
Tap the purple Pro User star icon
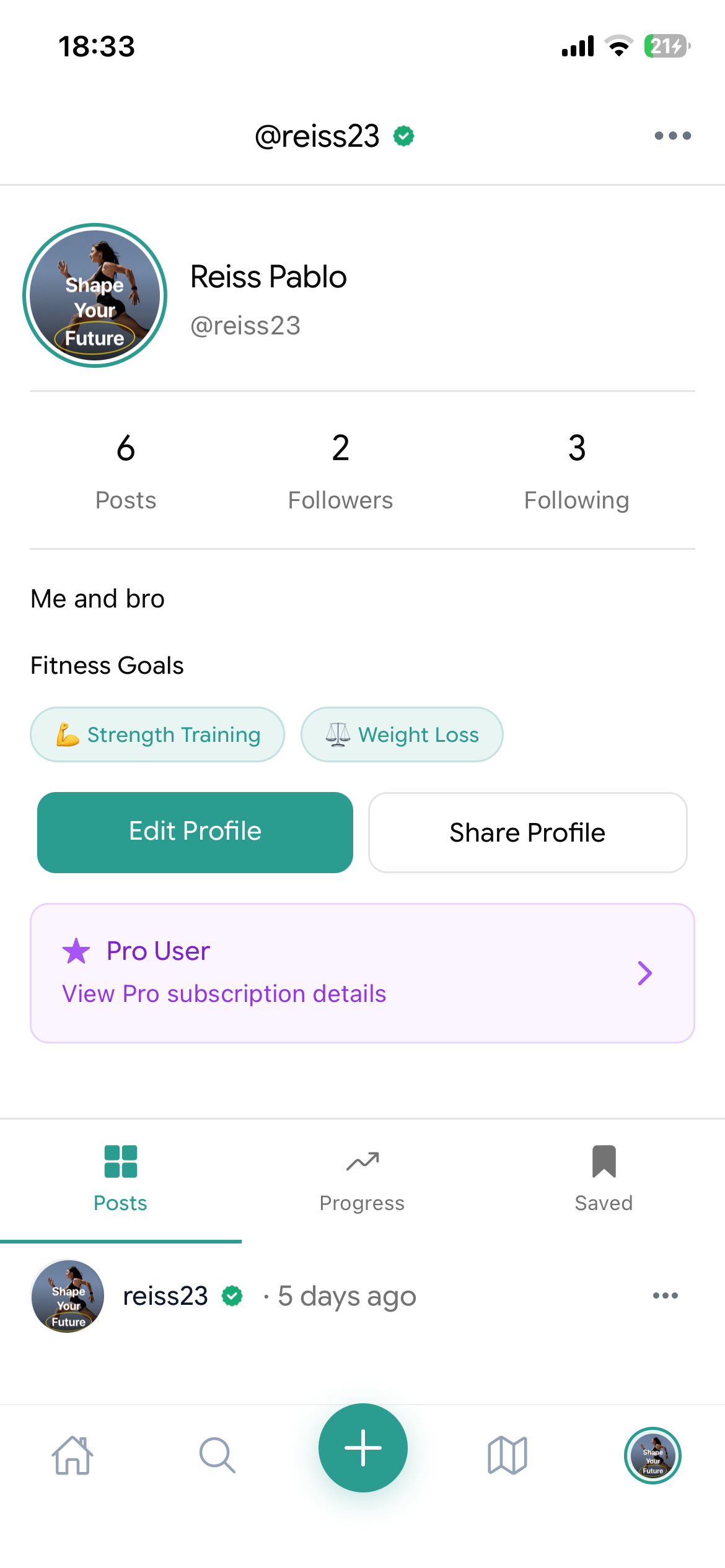click(x=76, y=951)
